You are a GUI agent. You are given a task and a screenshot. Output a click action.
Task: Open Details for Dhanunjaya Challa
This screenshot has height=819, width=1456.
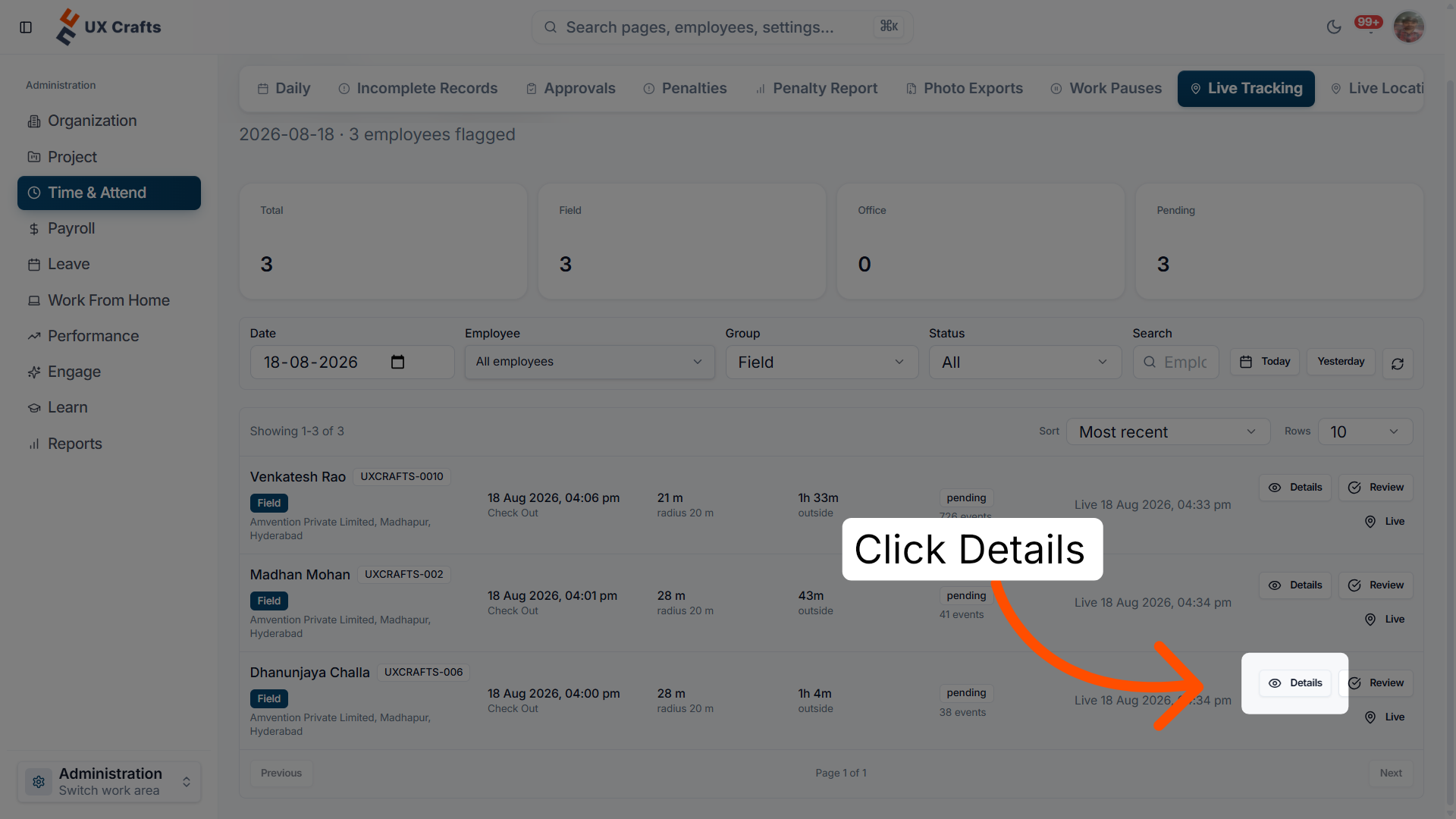[x=1295, y=683]
